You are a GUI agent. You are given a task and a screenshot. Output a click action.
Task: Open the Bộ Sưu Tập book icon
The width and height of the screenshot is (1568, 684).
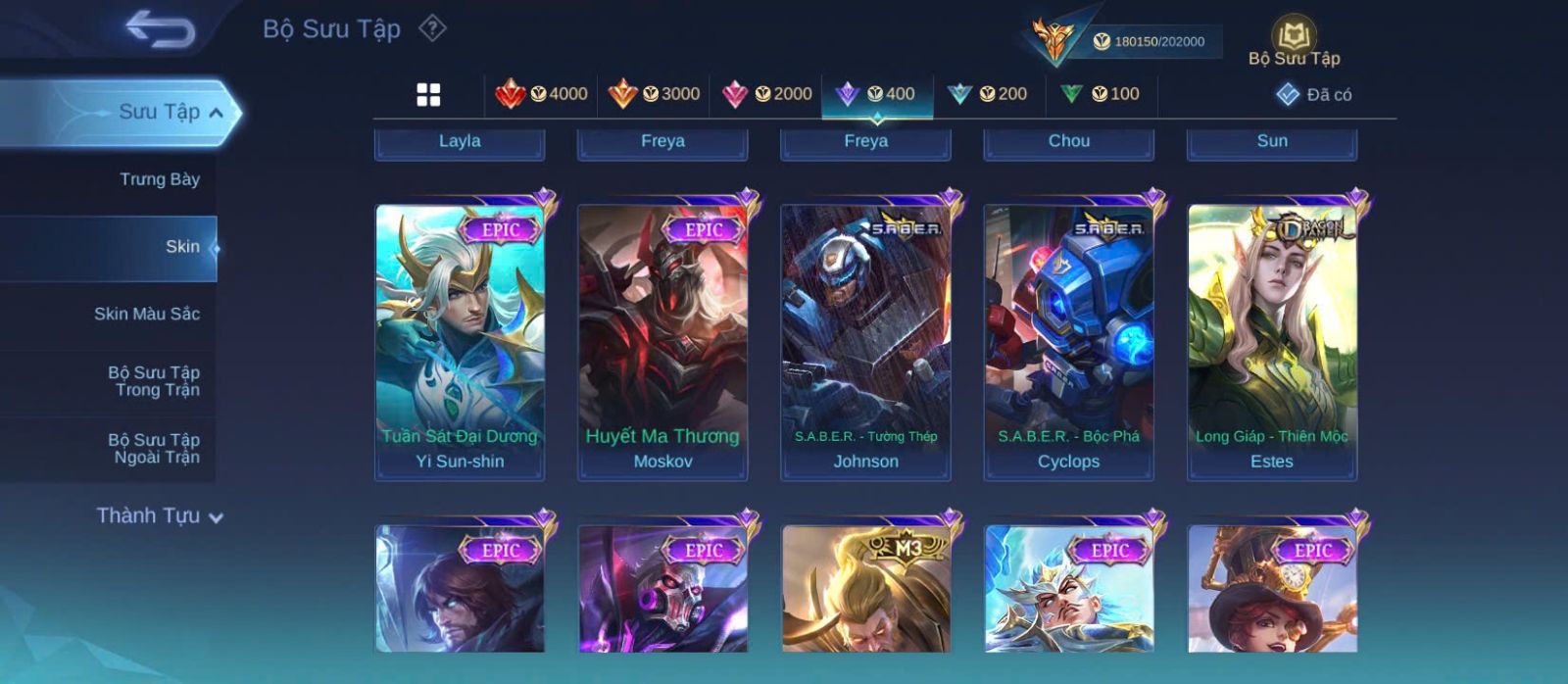pos(1294,41)
